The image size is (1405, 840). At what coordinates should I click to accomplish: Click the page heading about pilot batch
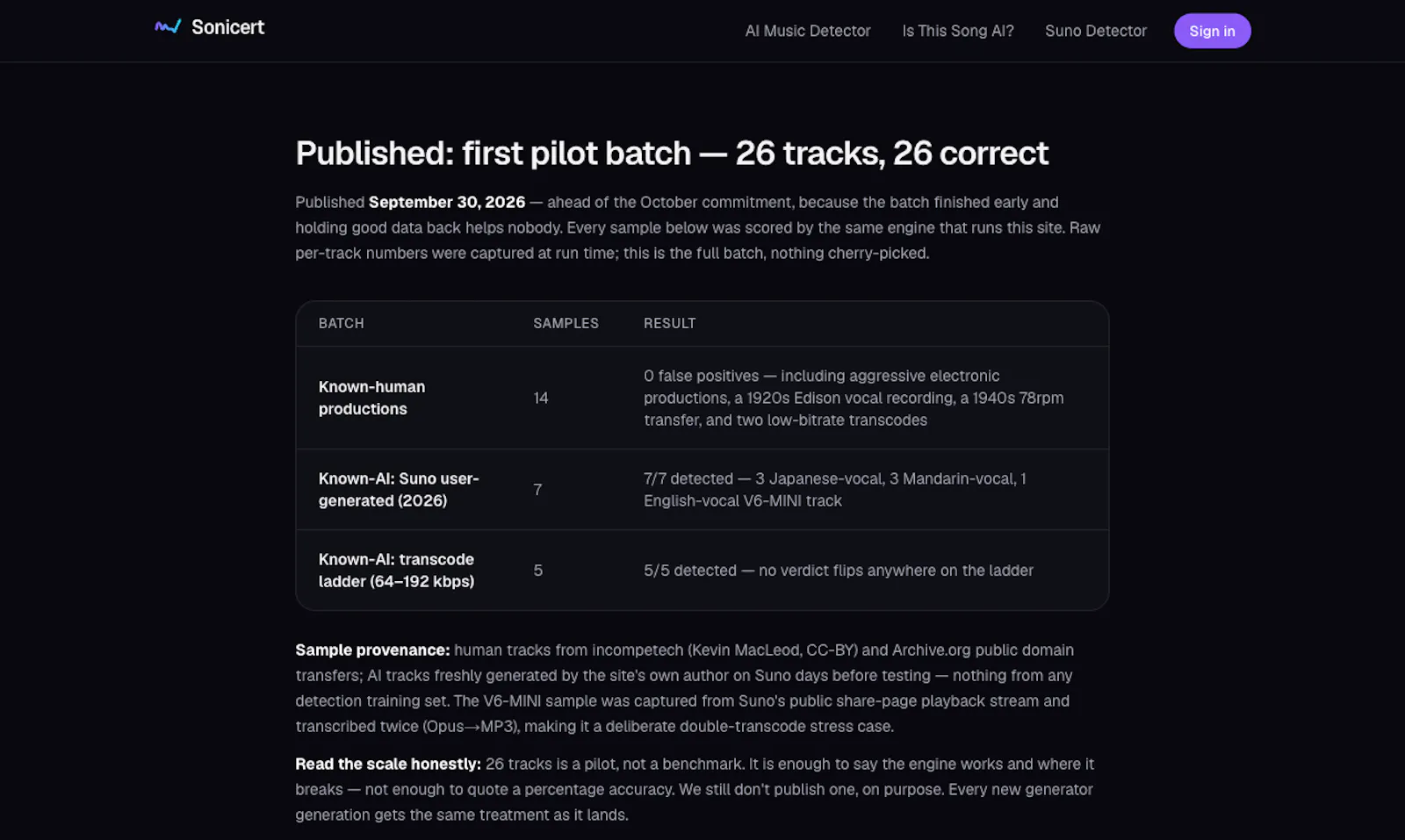click(x=672, y=154)
